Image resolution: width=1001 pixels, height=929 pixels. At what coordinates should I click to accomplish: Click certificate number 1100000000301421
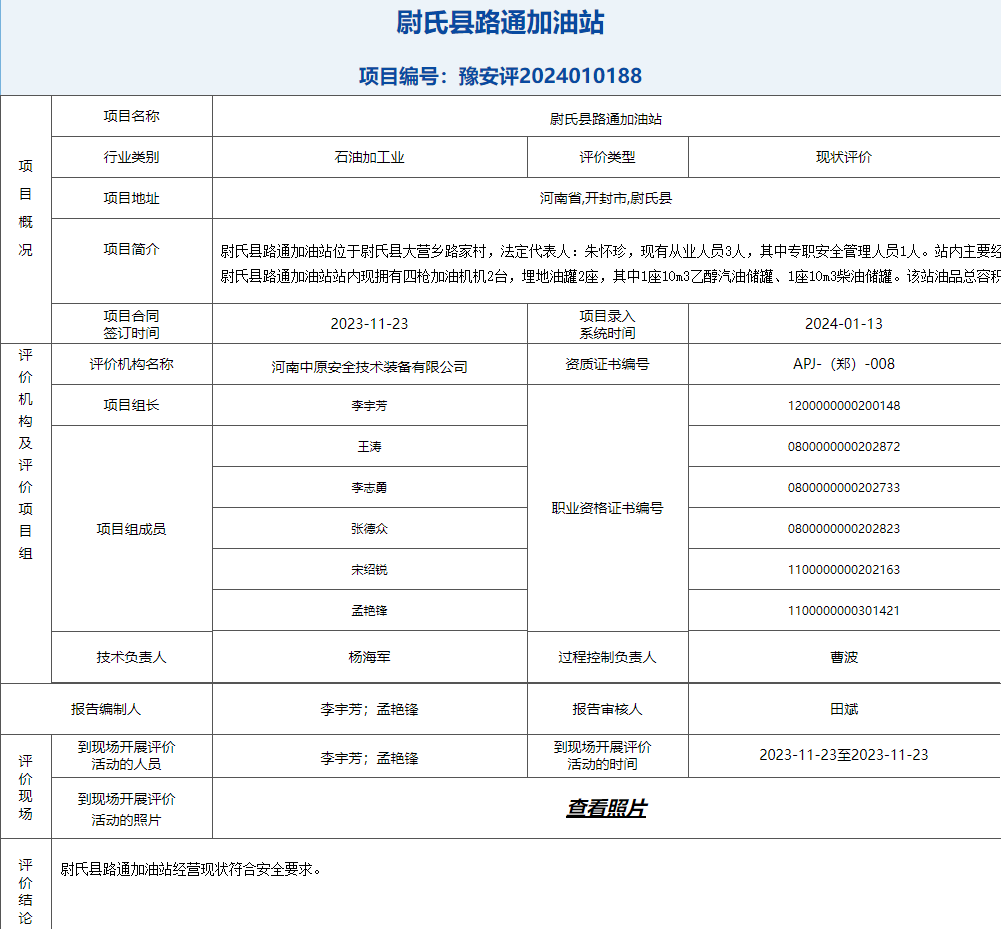843,610
